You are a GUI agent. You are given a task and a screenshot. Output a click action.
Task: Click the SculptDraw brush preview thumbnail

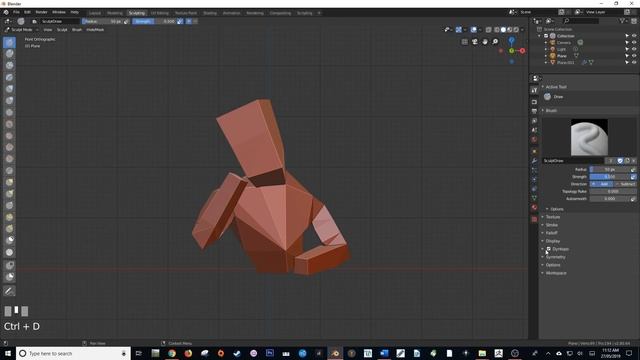[x=589, y=137]
